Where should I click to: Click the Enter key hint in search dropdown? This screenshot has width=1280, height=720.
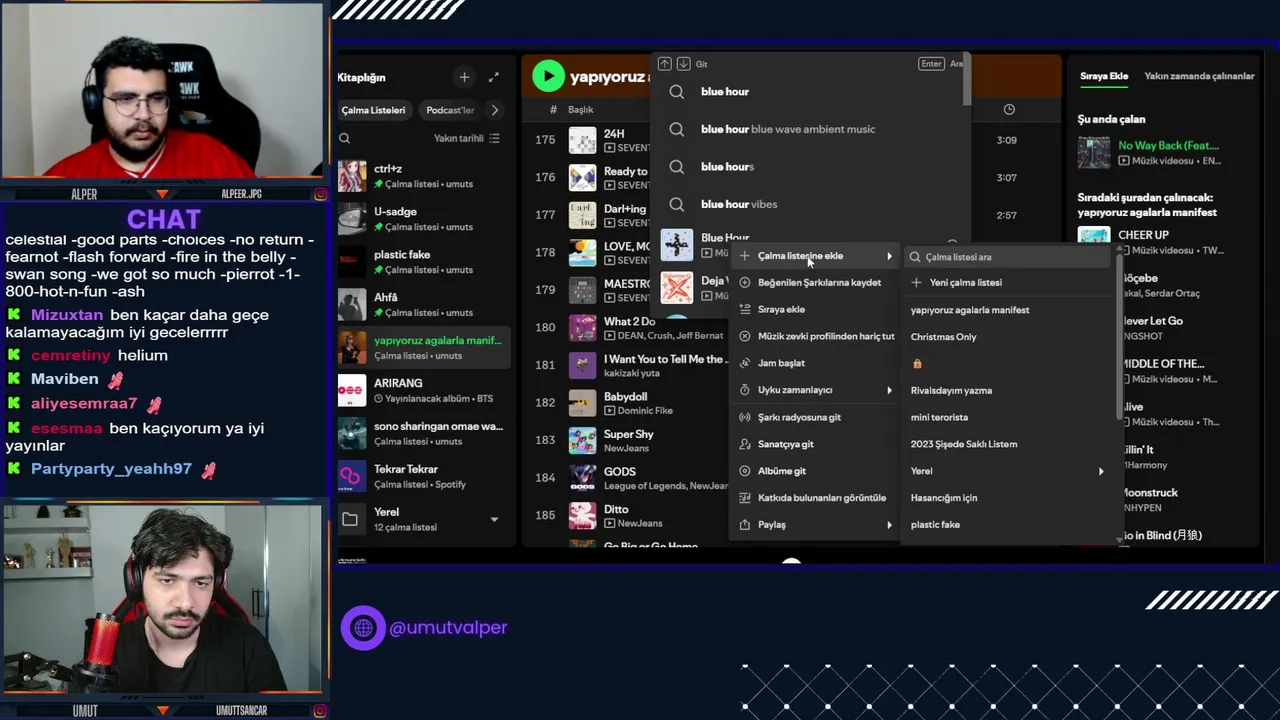931,63
